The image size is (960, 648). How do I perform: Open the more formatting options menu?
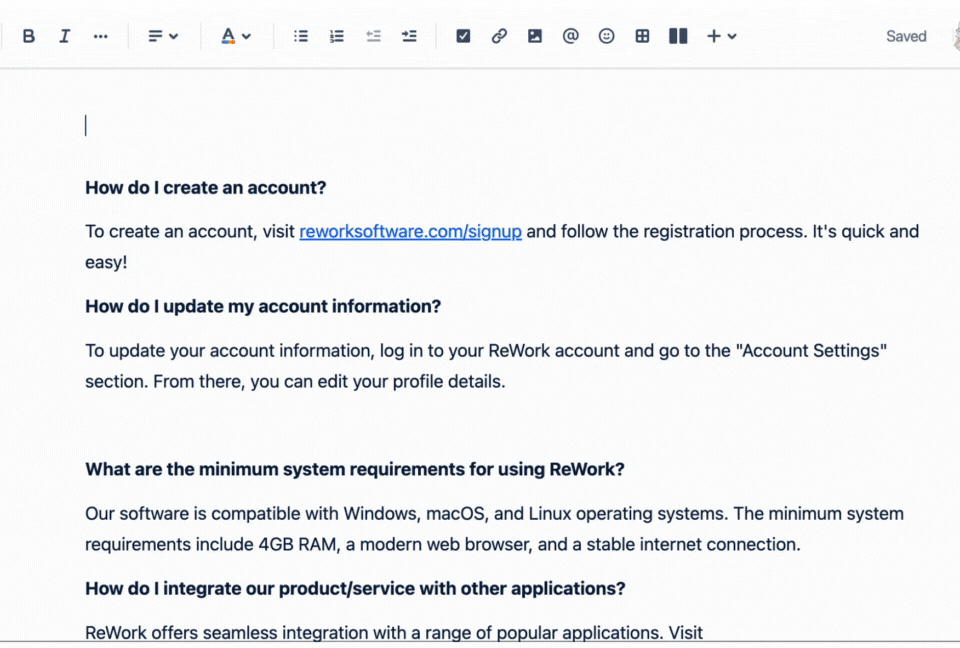[100, 35]
